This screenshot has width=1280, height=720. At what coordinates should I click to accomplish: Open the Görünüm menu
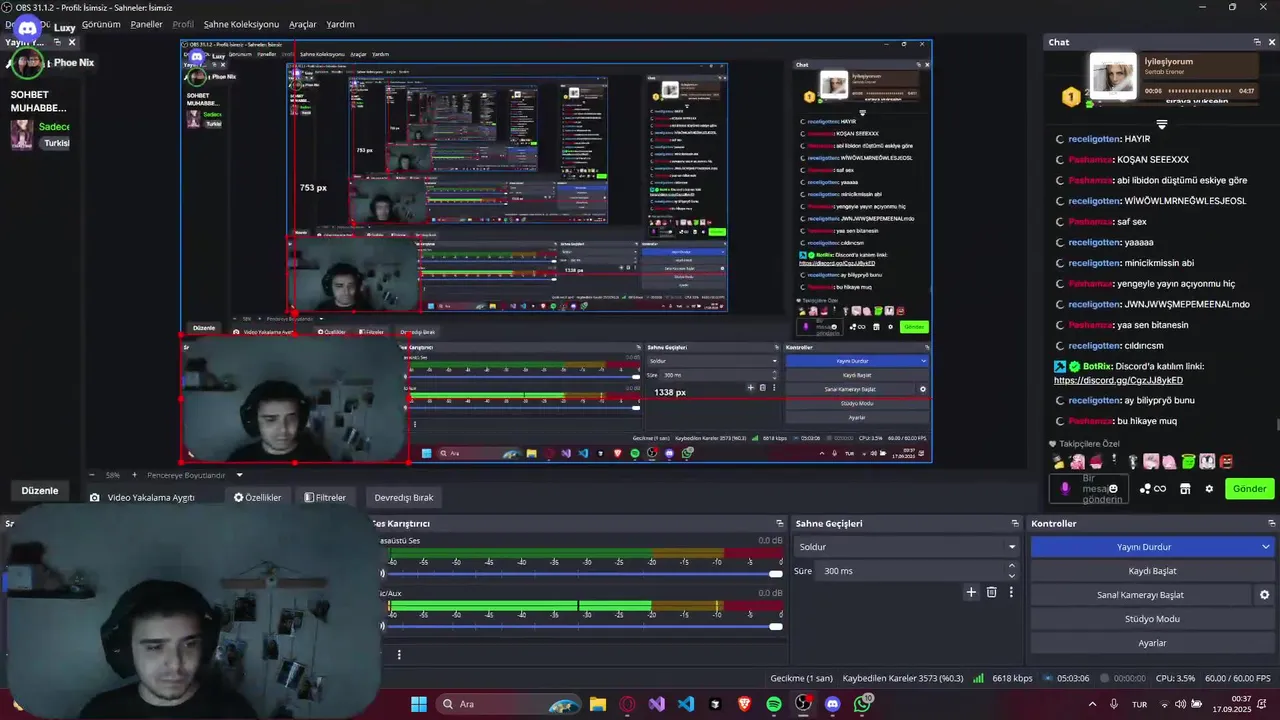tap(101, 24)
